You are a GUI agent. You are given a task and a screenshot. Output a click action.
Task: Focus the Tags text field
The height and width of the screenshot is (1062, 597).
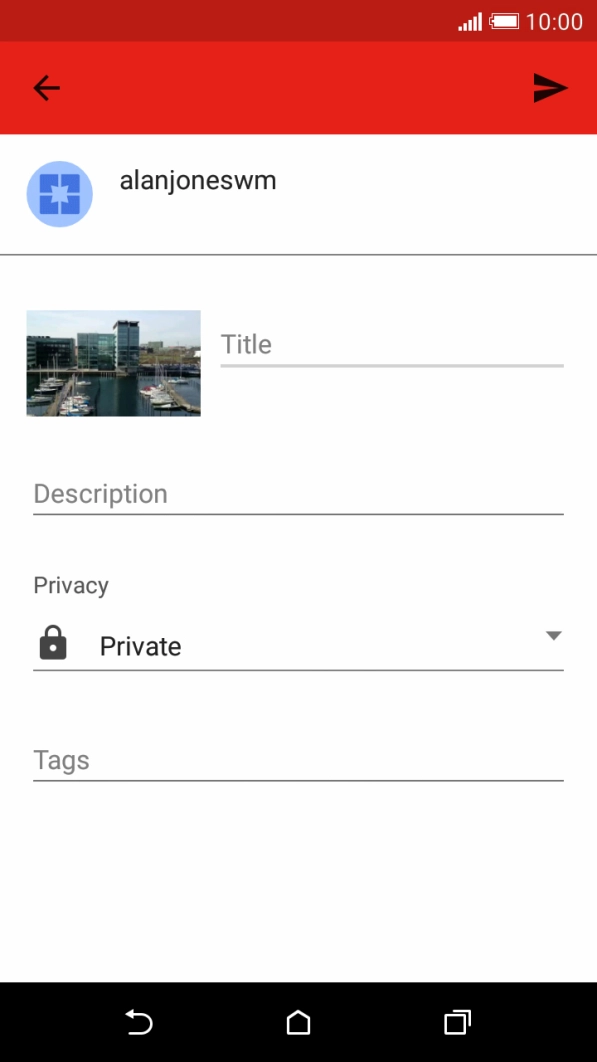(298, 761)
